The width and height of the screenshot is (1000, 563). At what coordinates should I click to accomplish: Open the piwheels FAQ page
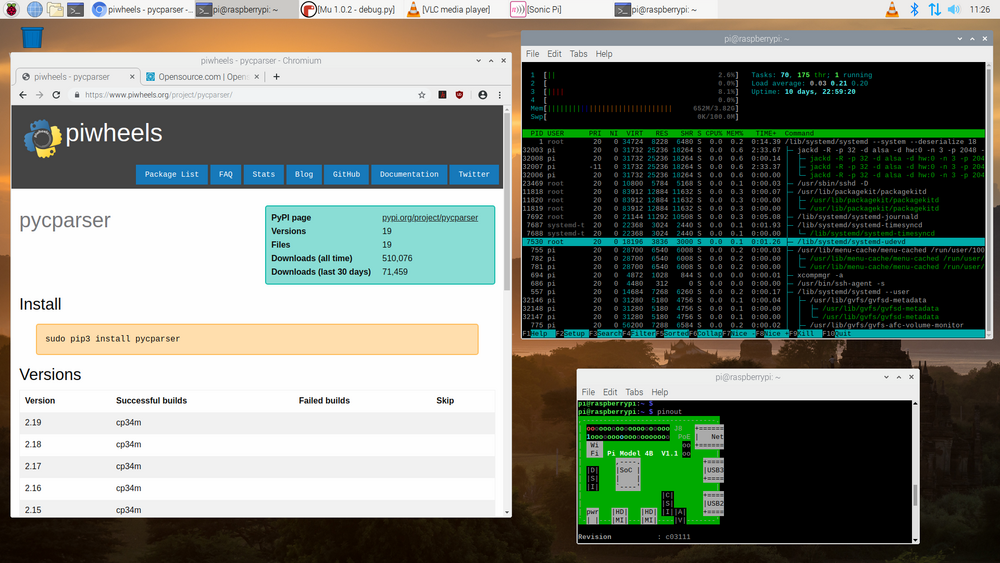click(x=226, y=174)
